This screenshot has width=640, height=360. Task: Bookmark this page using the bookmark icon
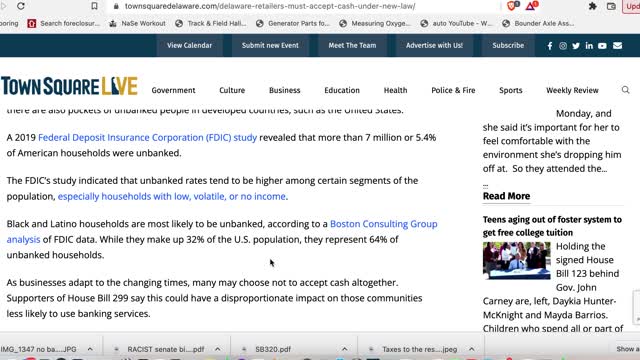coord(94,6)
